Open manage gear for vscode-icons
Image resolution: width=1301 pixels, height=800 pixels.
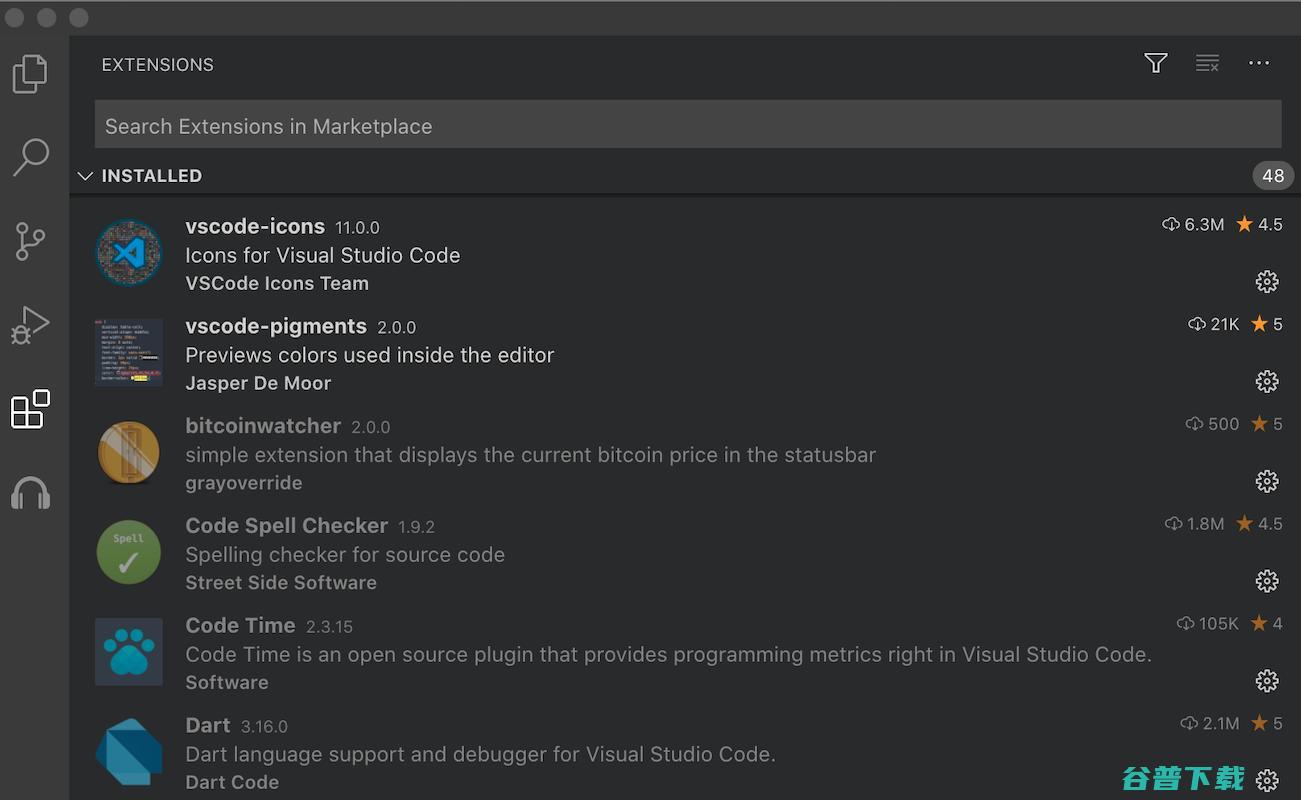(1267, 281)
